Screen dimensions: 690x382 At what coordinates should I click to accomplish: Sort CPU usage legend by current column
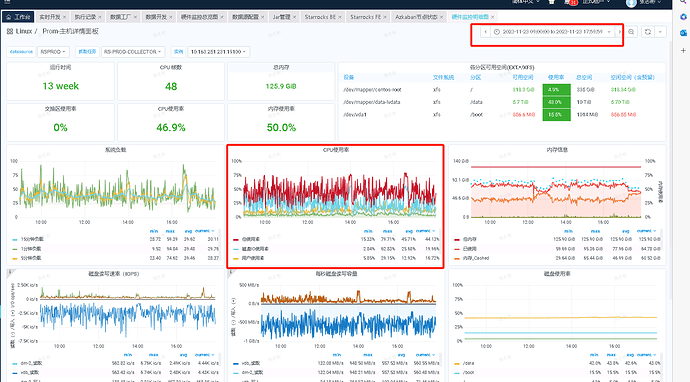point(425,231)
